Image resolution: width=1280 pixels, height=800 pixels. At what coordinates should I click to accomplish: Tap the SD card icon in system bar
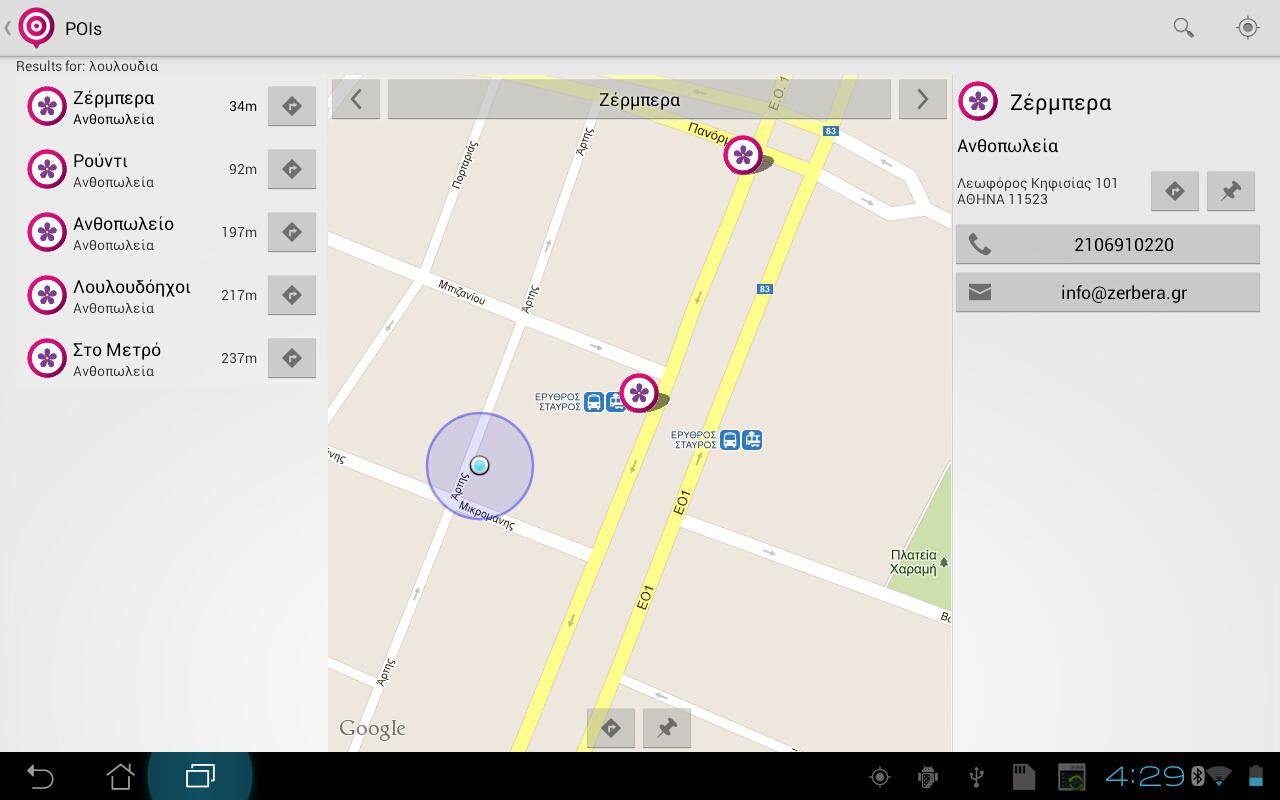pos(1023,777)
